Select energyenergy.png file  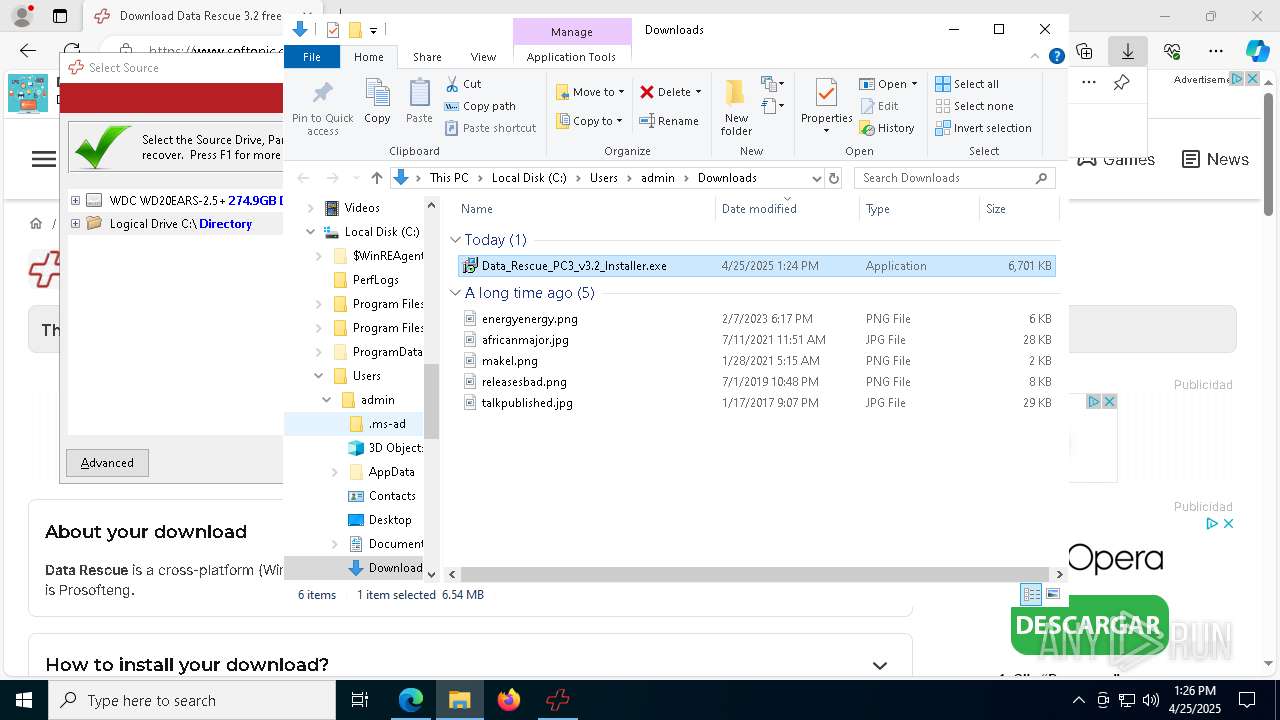[757, 319]
